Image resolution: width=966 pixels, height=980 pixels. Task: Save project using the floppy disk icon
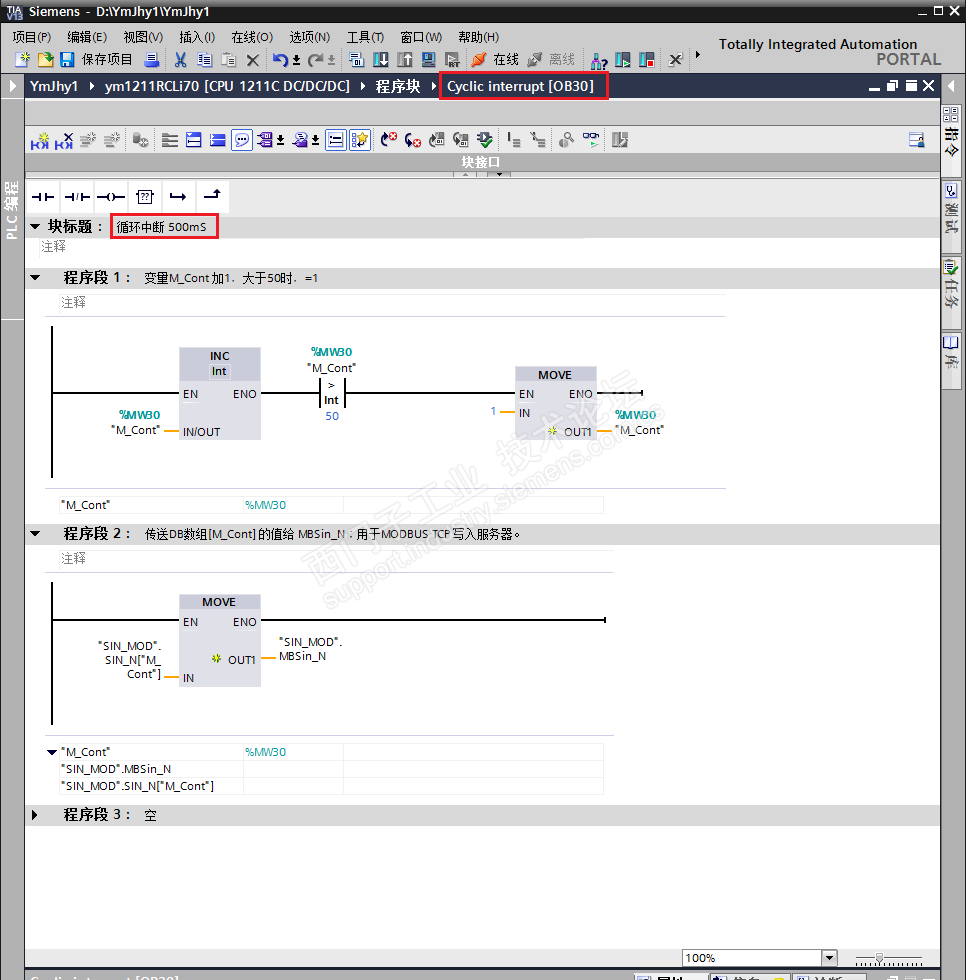pos(67,60)
